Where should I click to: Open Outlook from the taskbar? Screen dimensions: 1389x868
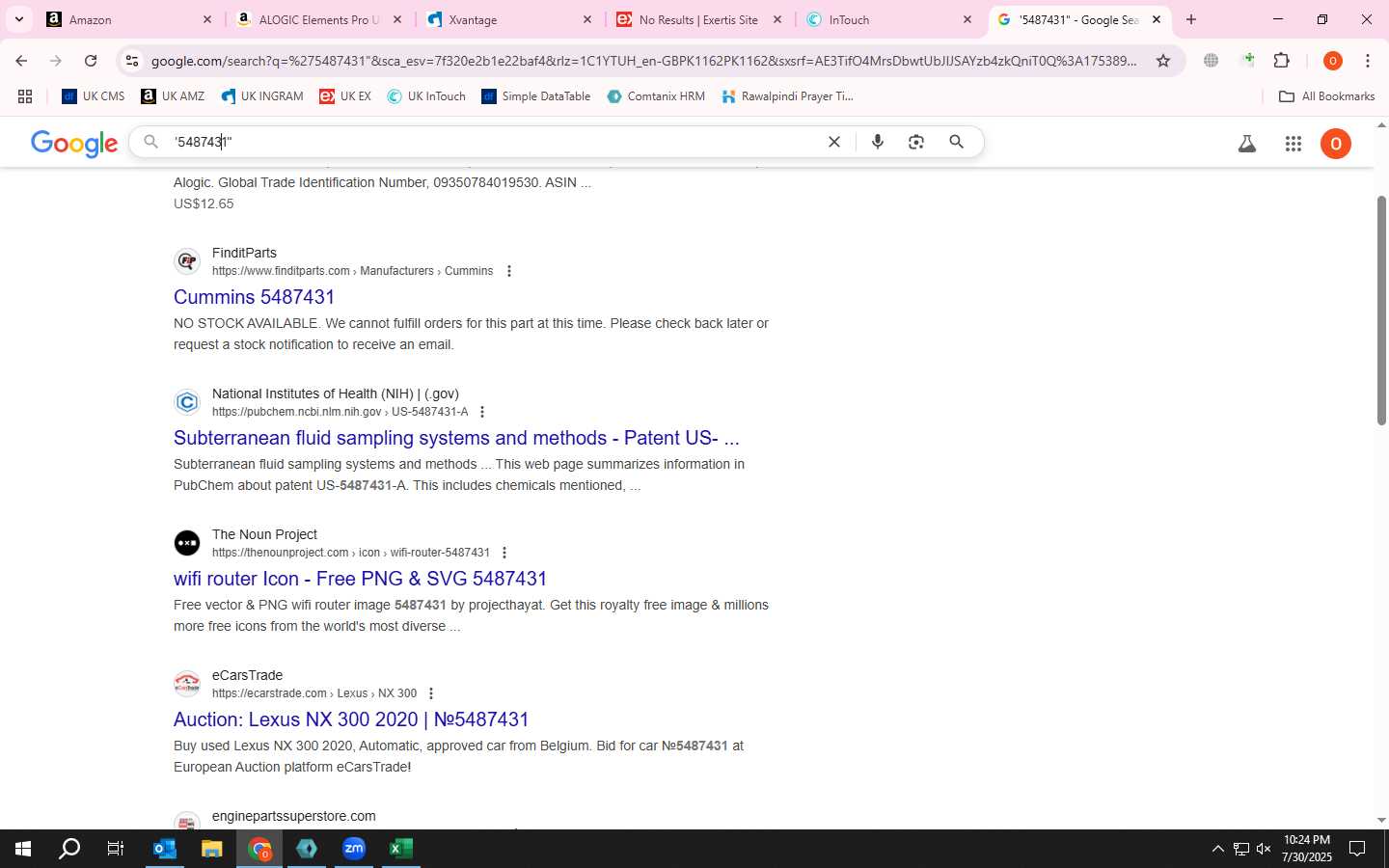[165, 849]
